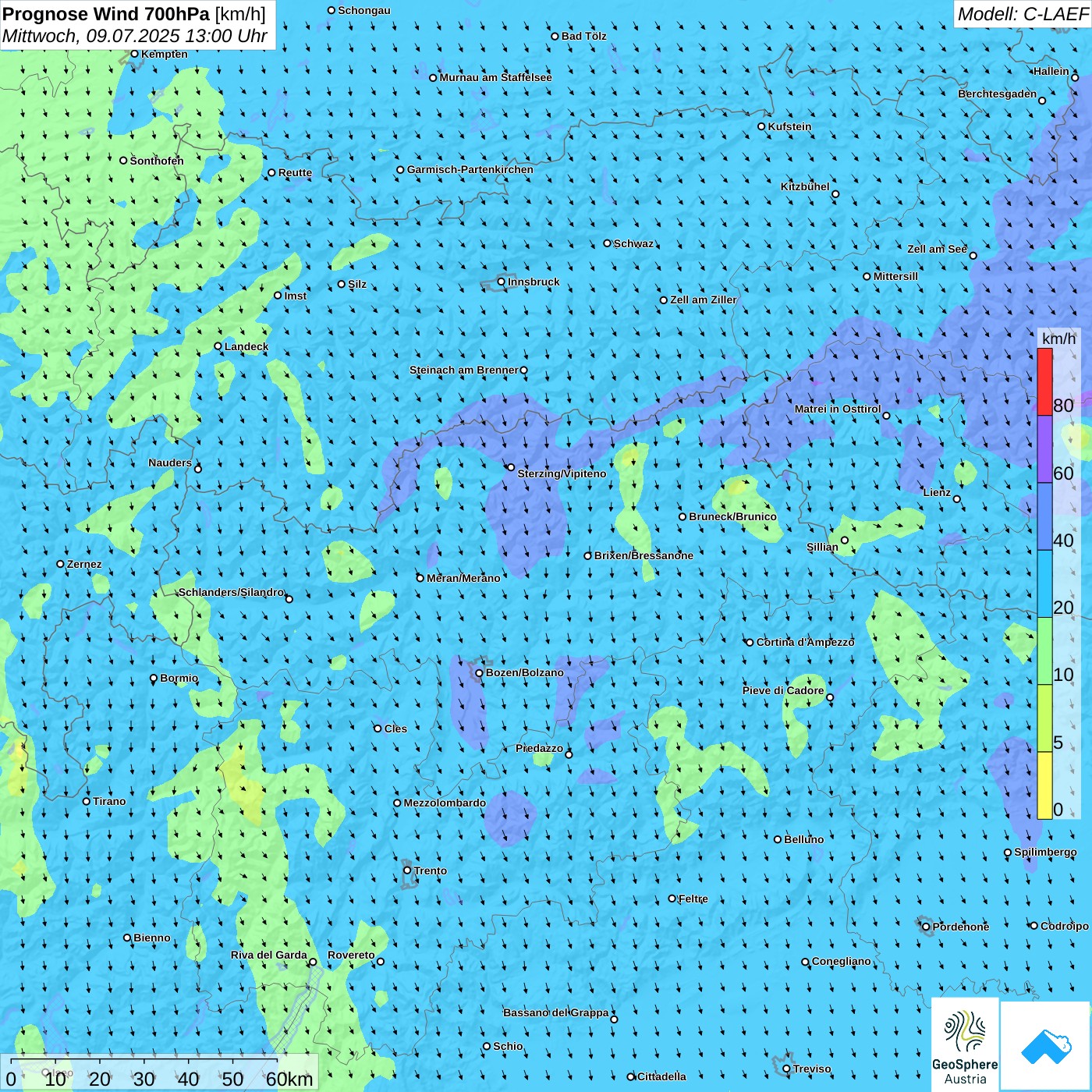Click the 'Schwaz' label

[x=634, y=243]
